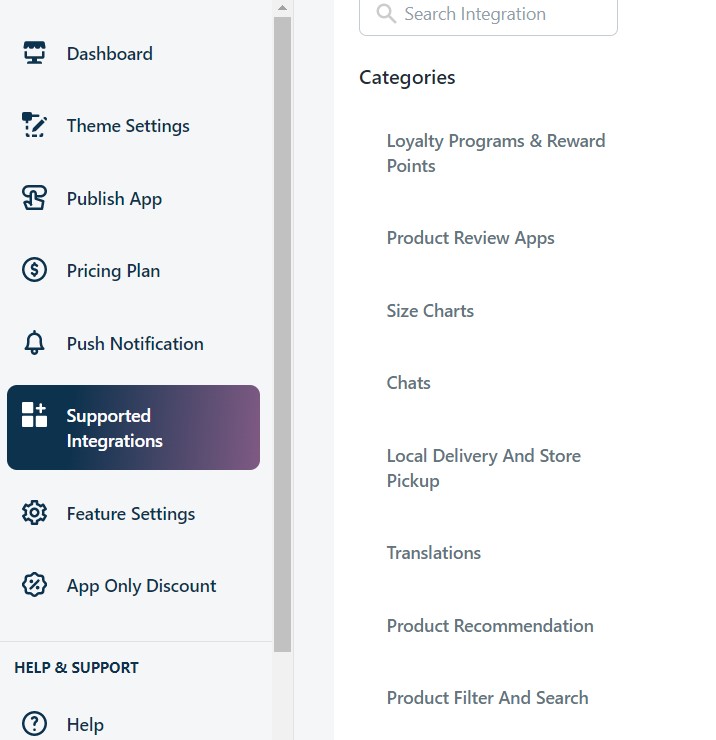Open the Size Charts category
Image resolution: width=716 pixels, height=740 pixels.
430,311
